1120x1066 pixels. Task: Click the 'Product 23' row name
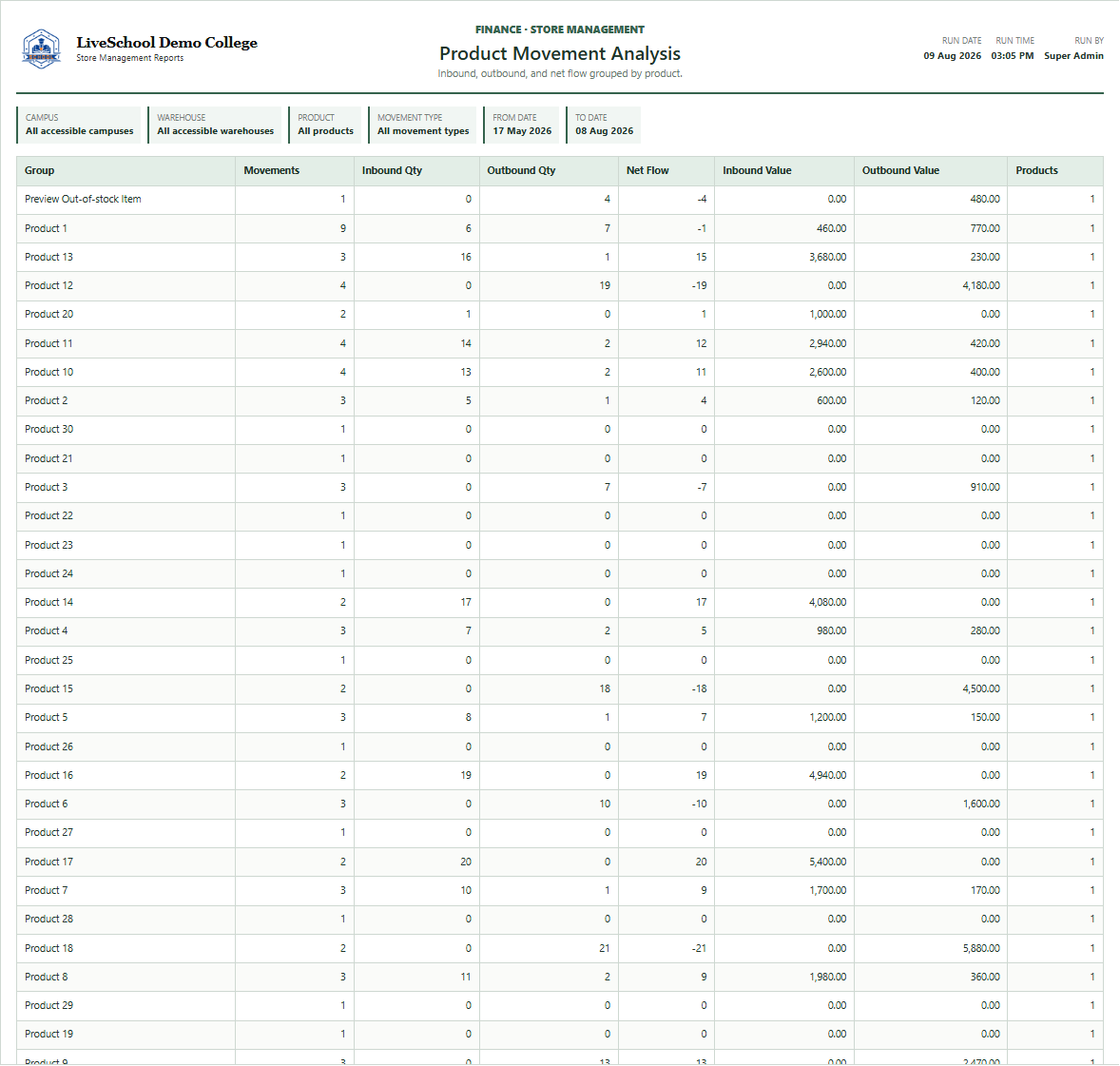tap(48, 545)
